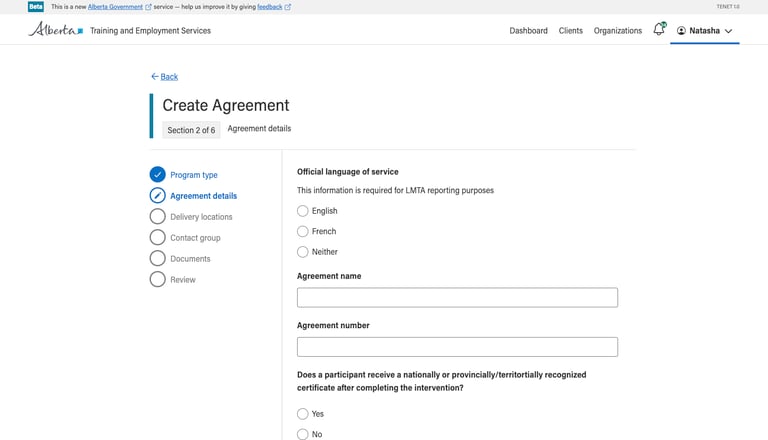Click the Delivery locations step circle
The width and height of the screenshot is (768, 440).
157,217
